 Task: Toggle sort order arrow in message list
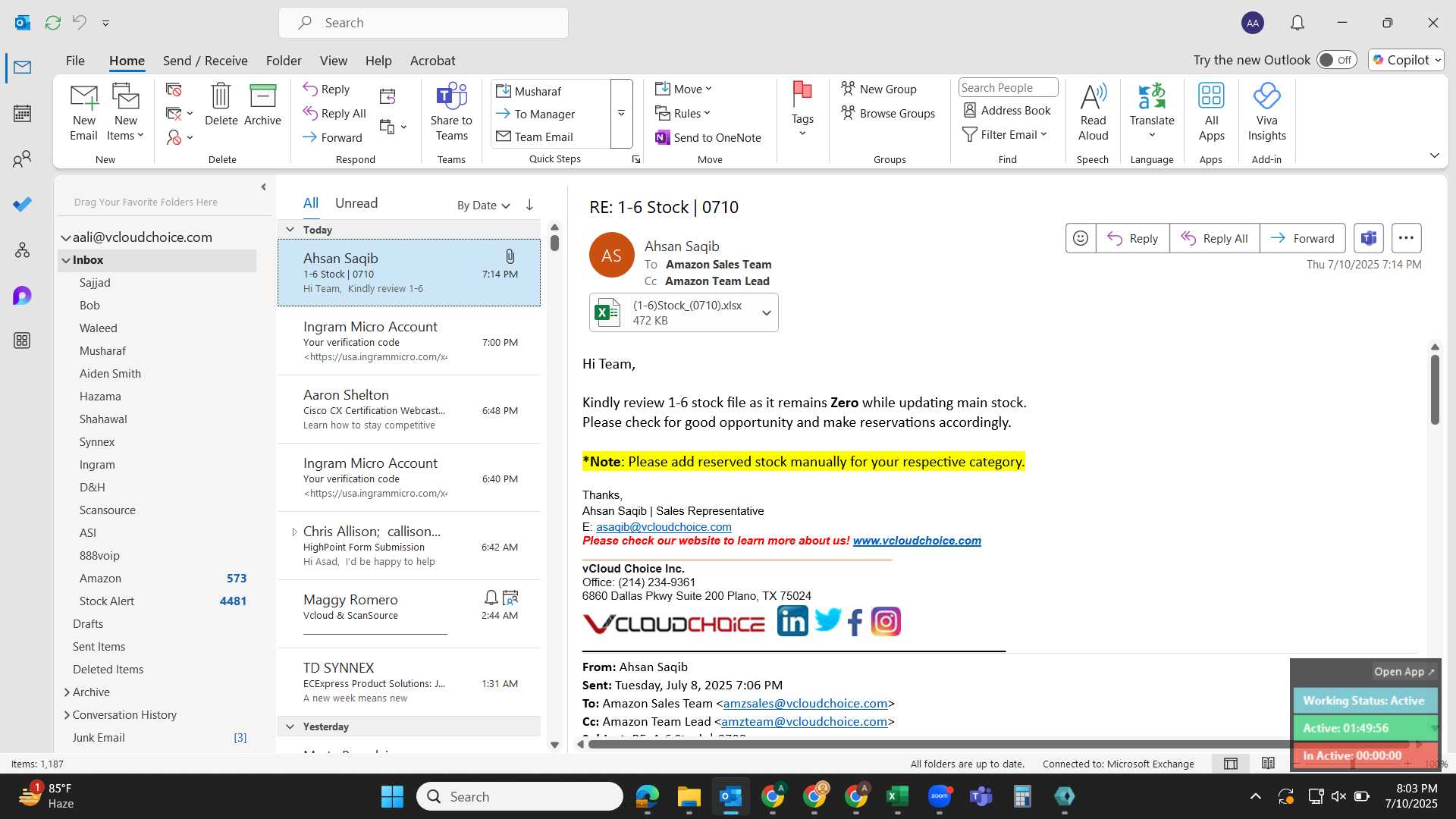(529, 205)
